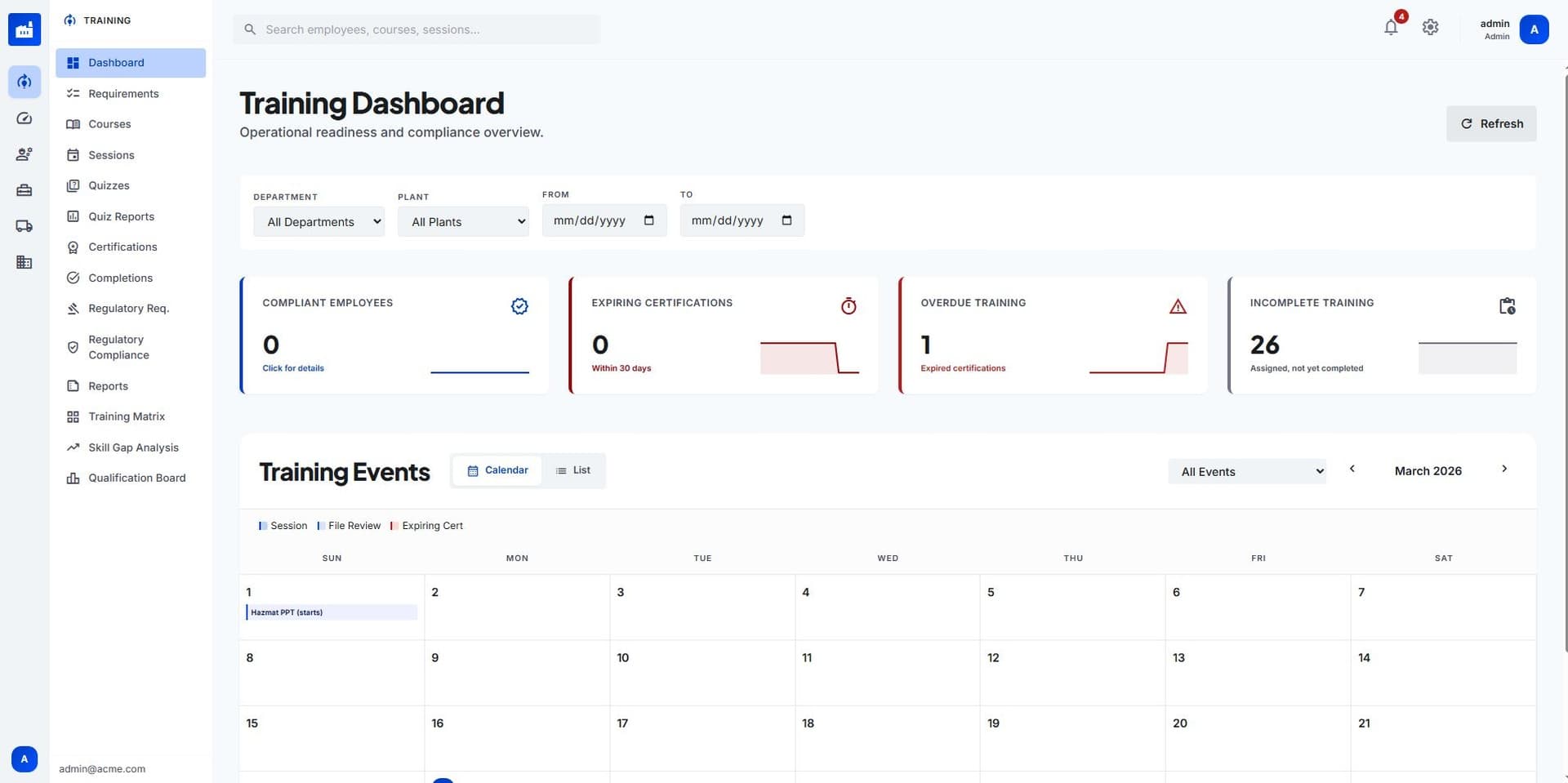Open the building icon in left rail

click(24, 262)
